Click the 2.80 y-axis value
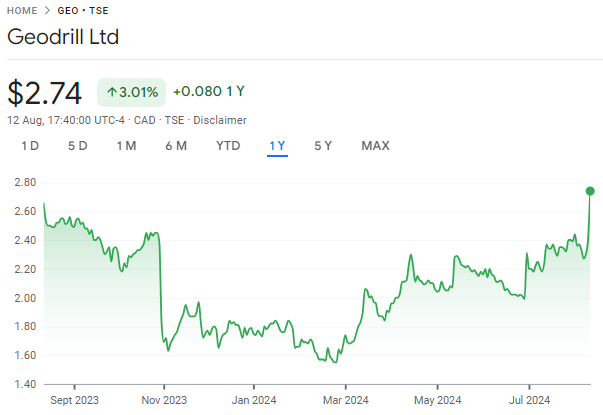The width and height of the screenshot is (603, 415). (25, 182)
